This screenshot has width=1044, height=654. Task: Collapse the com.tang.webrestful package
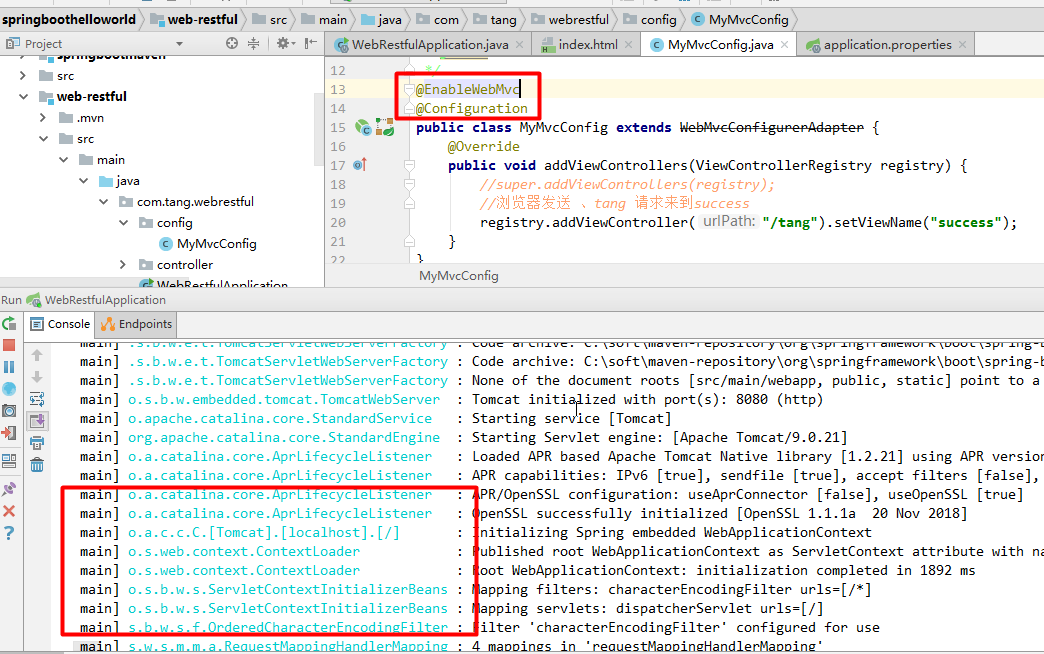pyautogui.click(x=103, y=202)
